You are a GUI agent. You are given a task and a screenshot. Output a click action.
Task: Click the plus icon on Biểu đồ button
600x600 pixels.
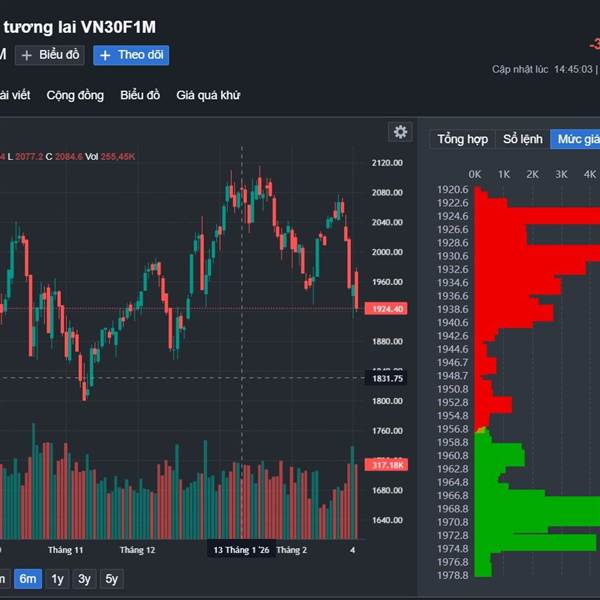click(27, 55)
